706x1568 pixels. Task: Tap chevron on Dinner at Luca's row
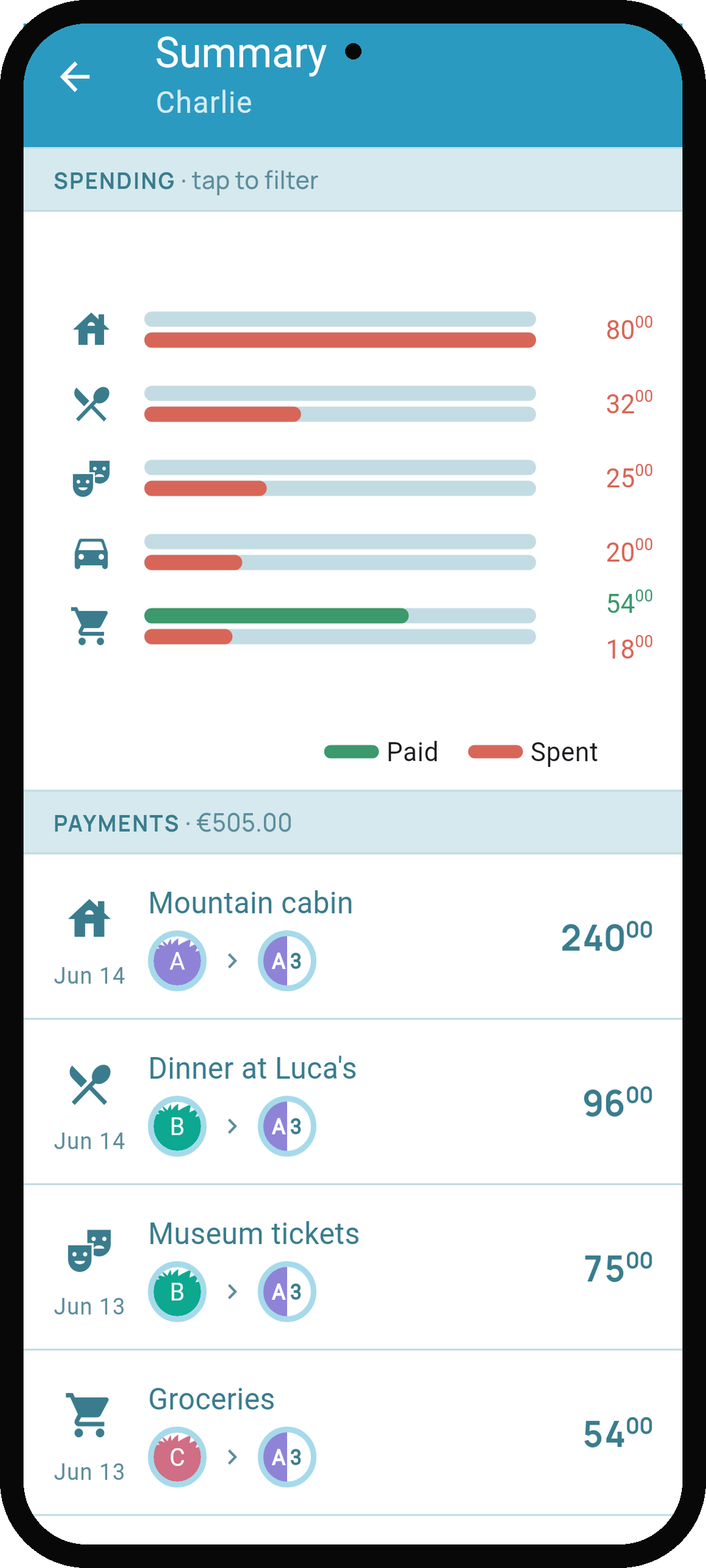coord(232,1126)
